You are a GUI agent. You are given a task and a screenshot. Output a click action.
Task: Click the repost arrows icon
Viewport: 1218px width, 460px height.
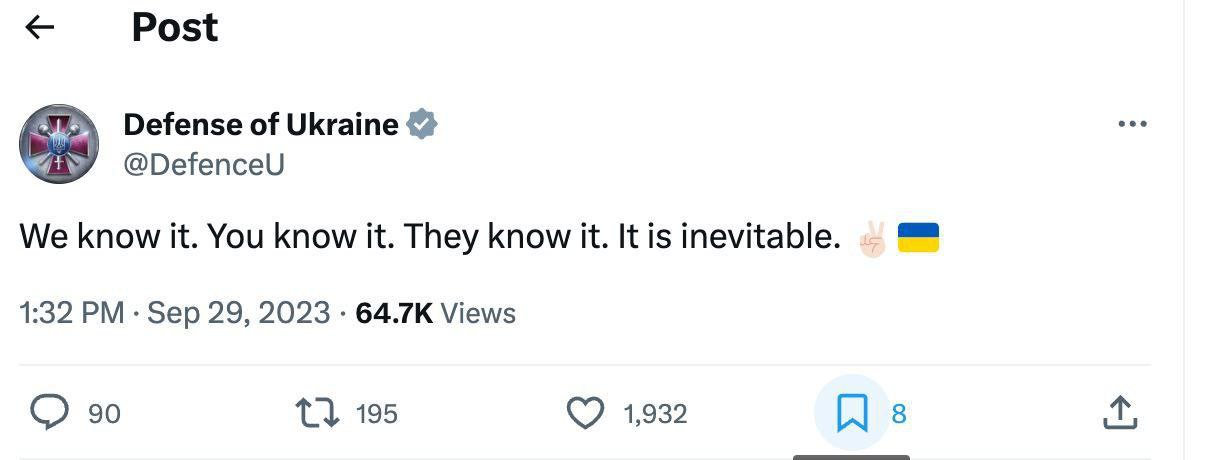[317, 413]
